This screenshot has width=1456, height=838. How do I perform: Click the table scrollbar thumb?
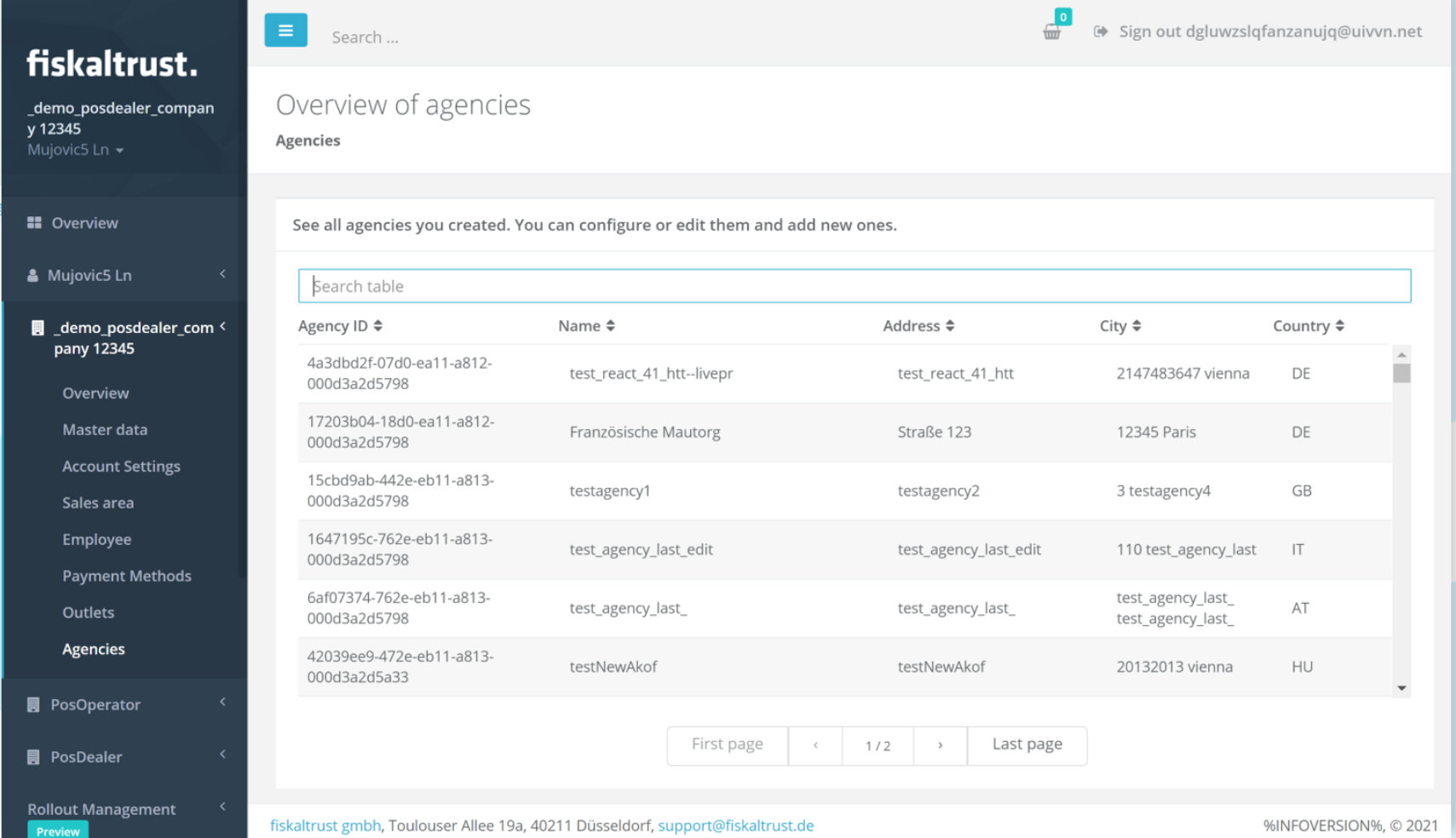1401,373
